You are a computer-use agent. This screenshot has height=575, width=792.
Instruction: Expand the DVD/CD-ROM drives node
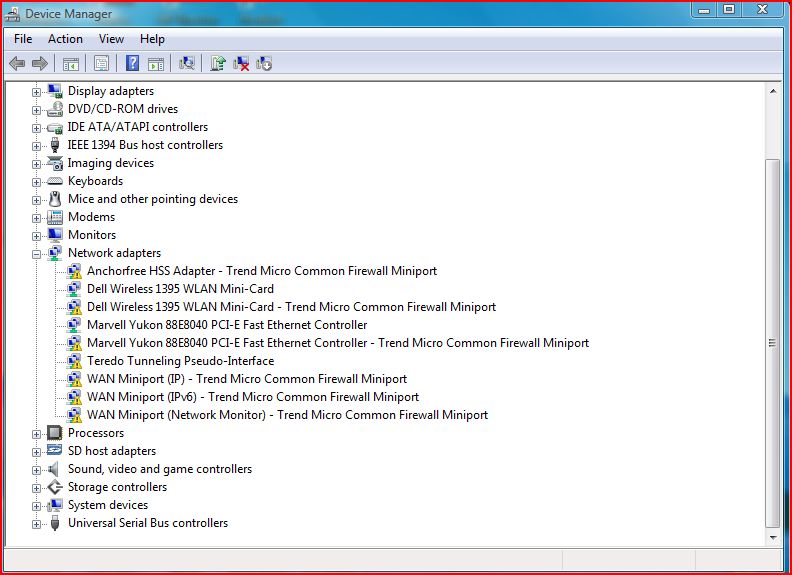pos(36,110)
